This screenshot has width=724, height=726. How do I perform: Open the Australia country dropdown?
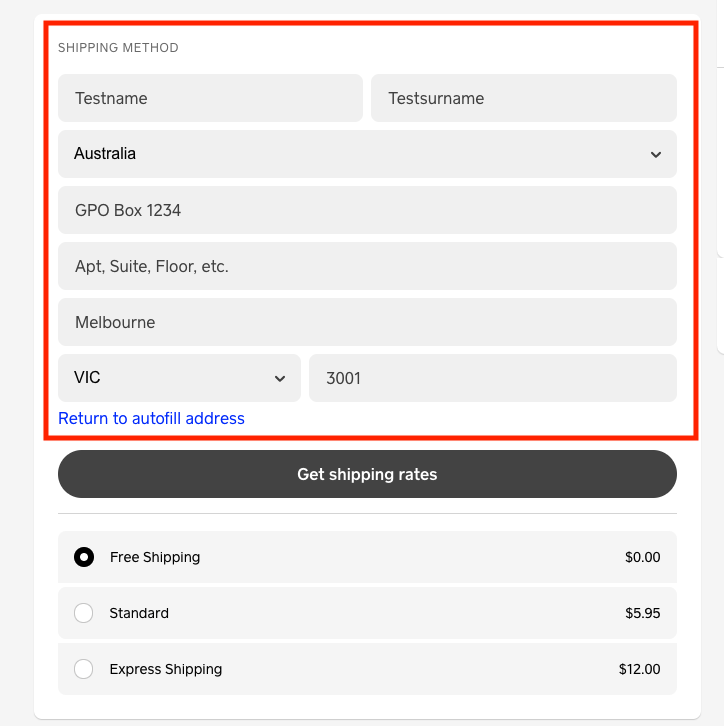coord(366,154)
